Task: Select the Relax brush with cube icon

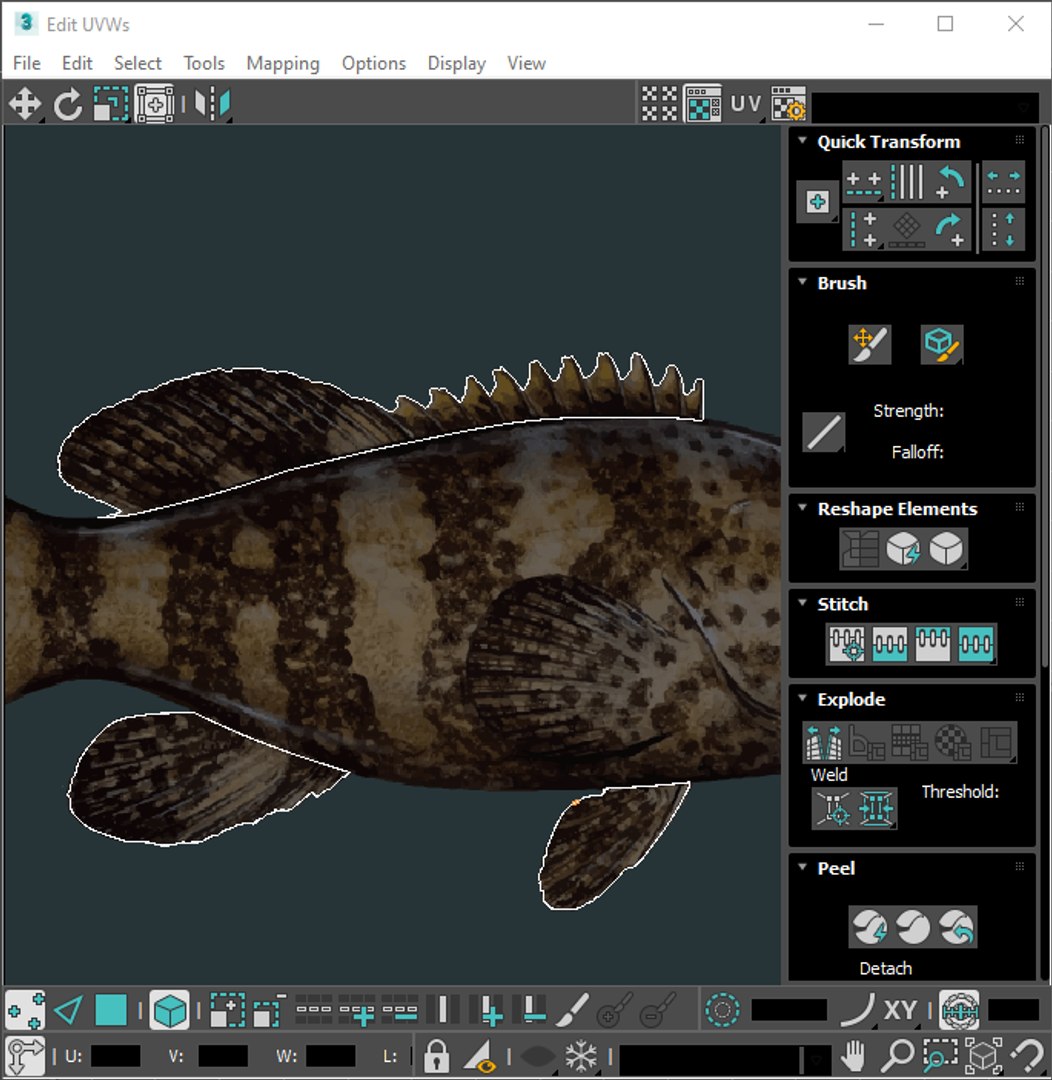Action: [x=942, y=344]
